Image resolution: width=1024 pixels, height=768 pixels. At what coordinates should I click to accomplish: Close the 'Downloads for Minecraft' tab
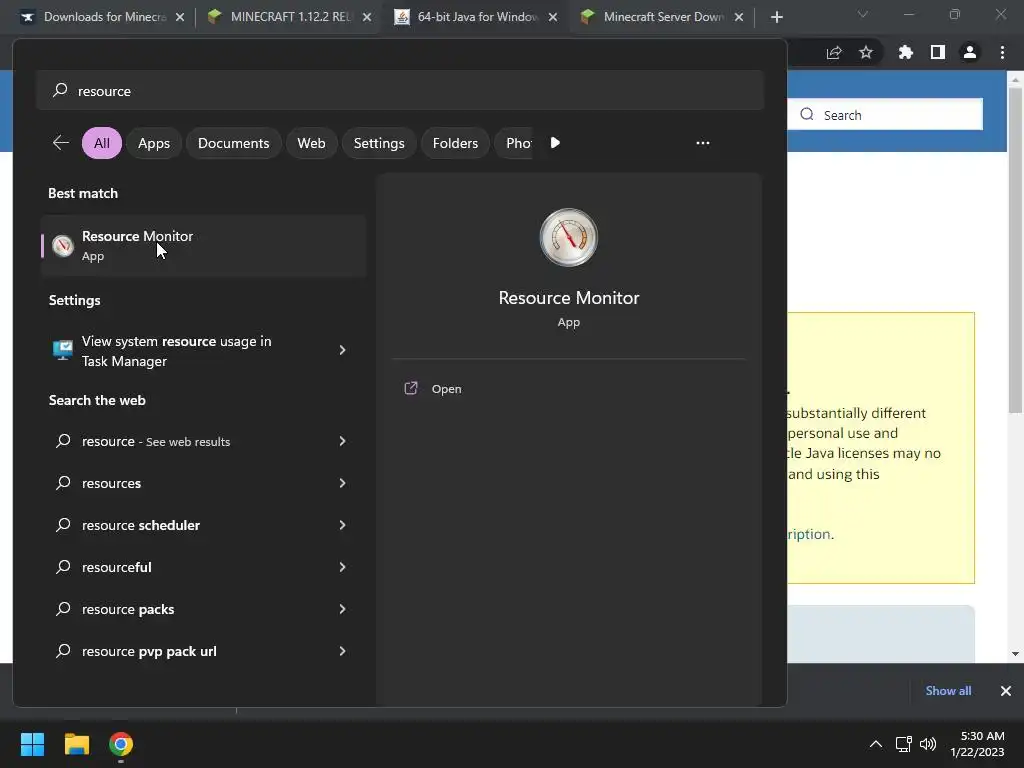tap(180, 17)
